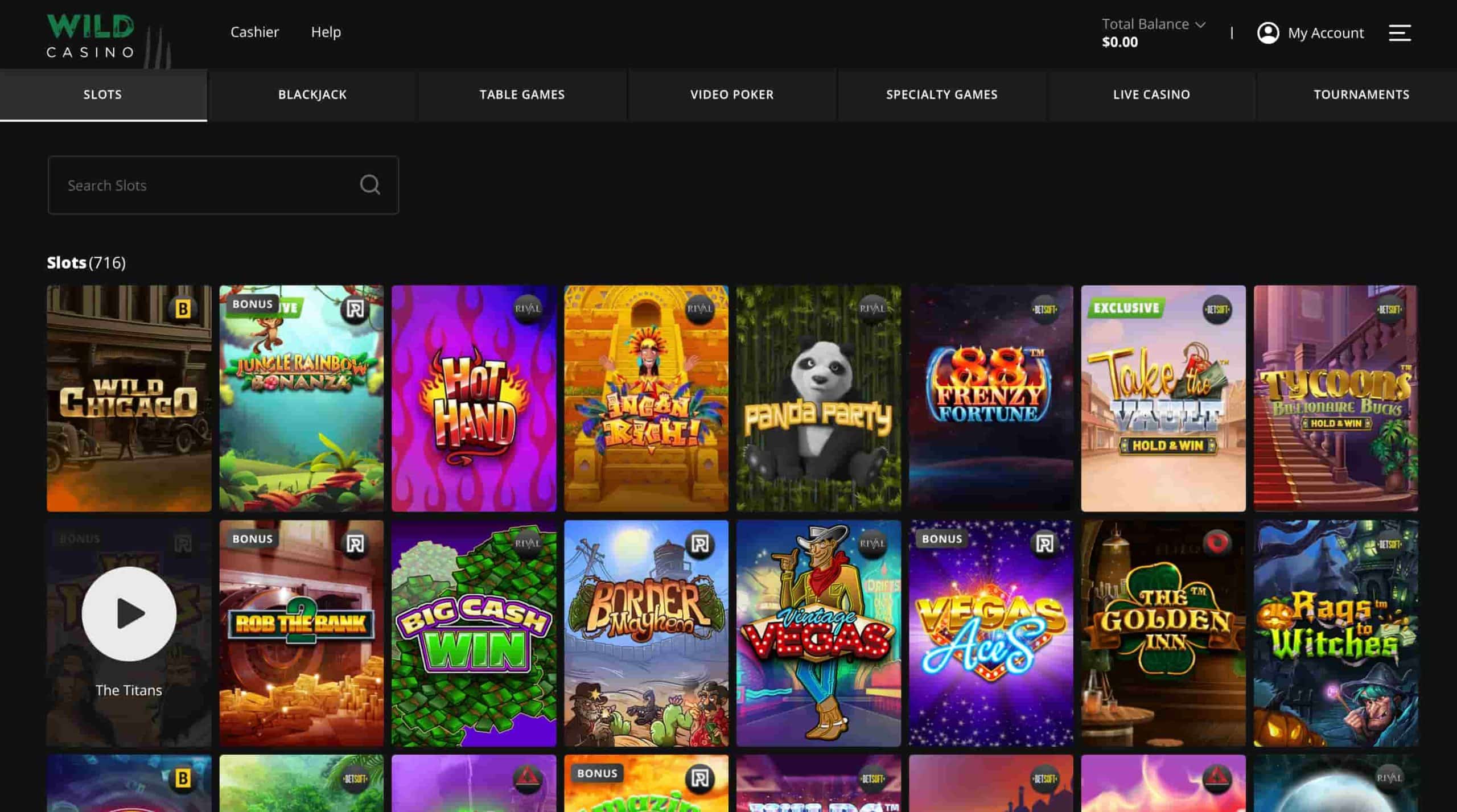Switch to the Blackjack tab
This screenshot has height=812, width=1457.
[312, 94]
